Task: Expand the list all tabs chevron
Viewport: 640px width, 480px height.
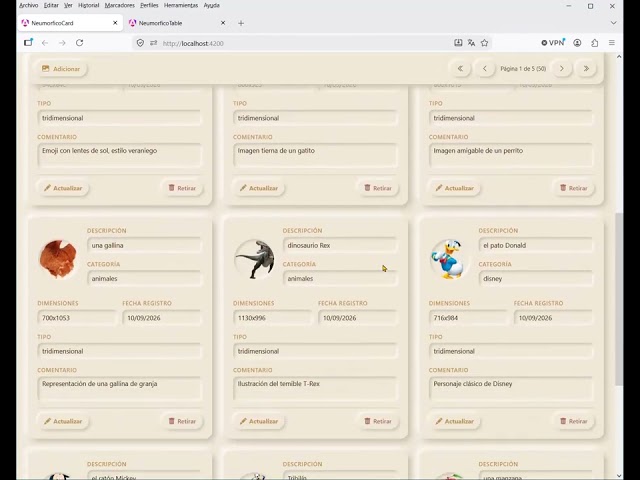Action: 613,23
